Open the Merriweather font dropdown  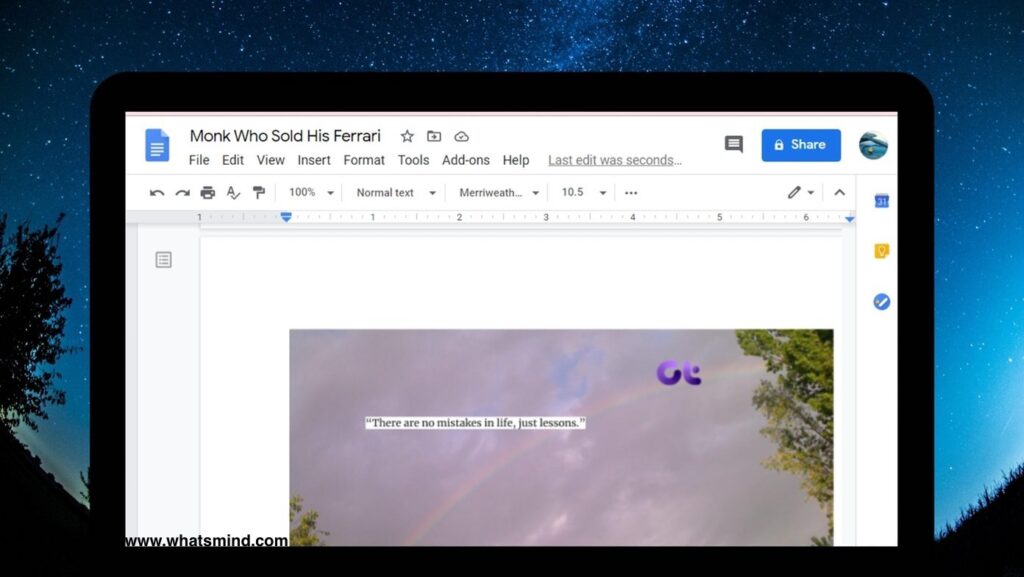499,193
